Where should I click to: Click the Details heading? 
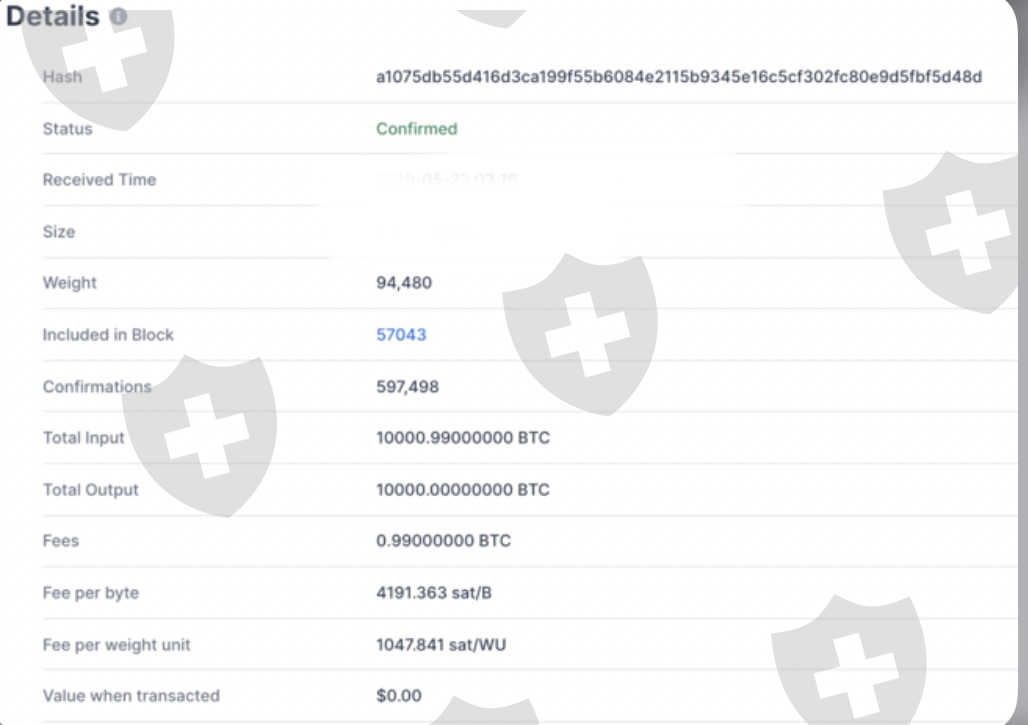53,17
